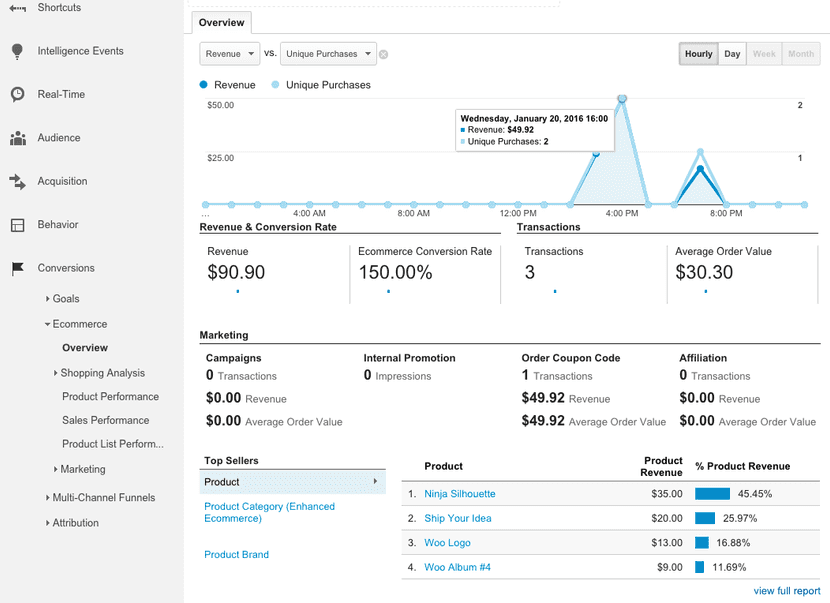
Task: Open the Unique Purchases metric dropdown
Action: point(328,54)
